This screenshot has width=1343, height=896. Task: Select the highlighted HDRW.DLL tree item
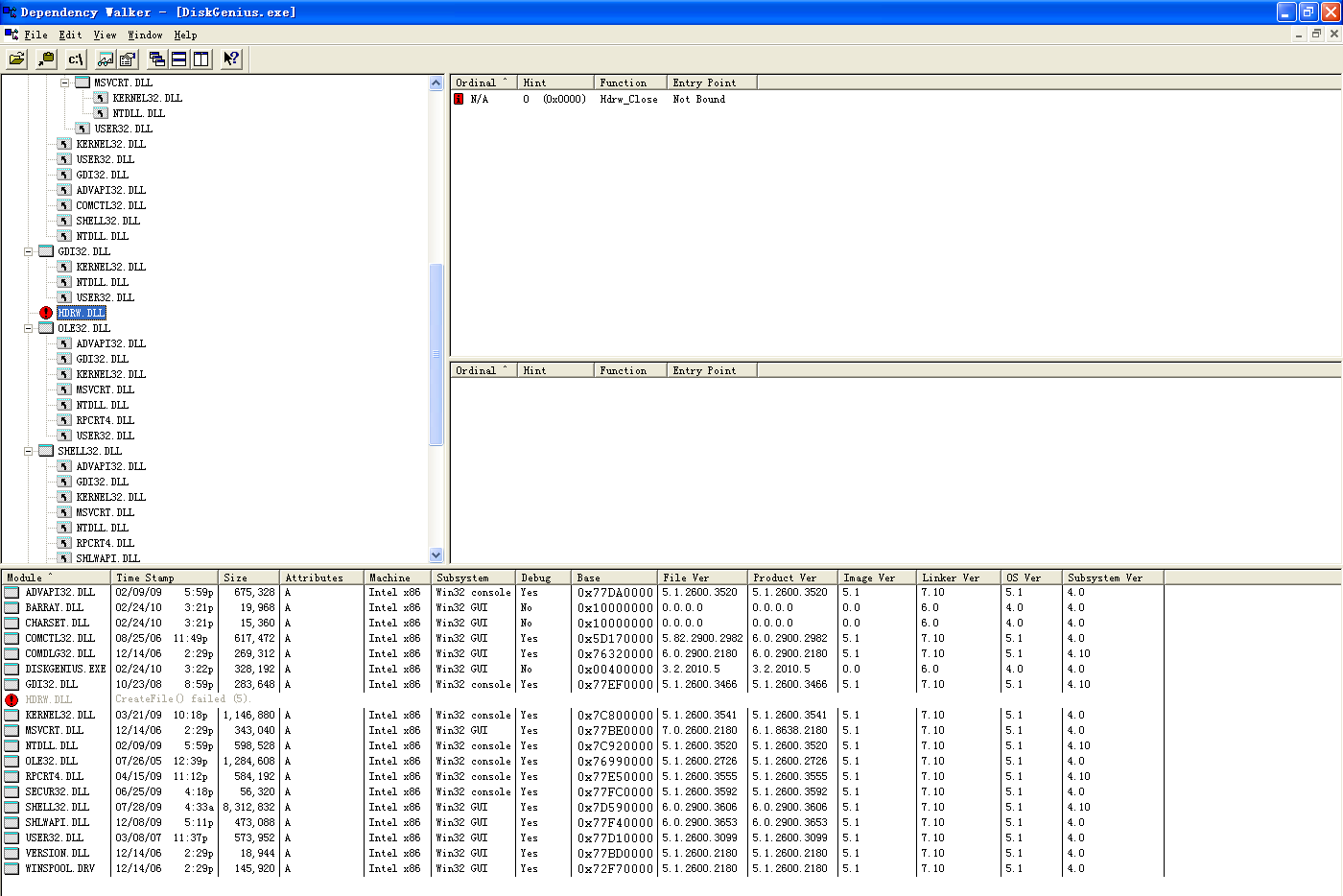[x=81, y=313]
